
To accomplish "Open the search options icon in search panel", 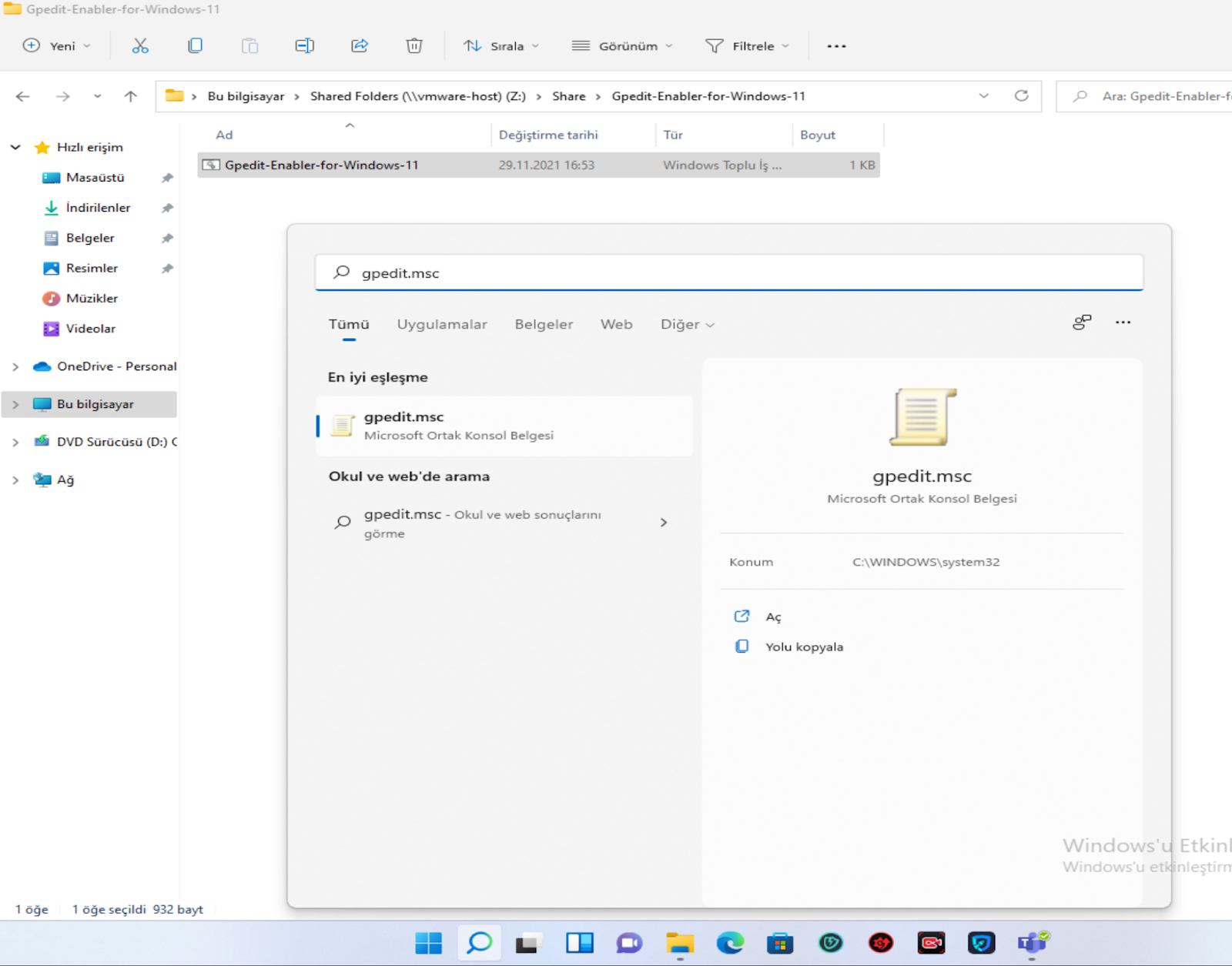I will coord(1082,323).
